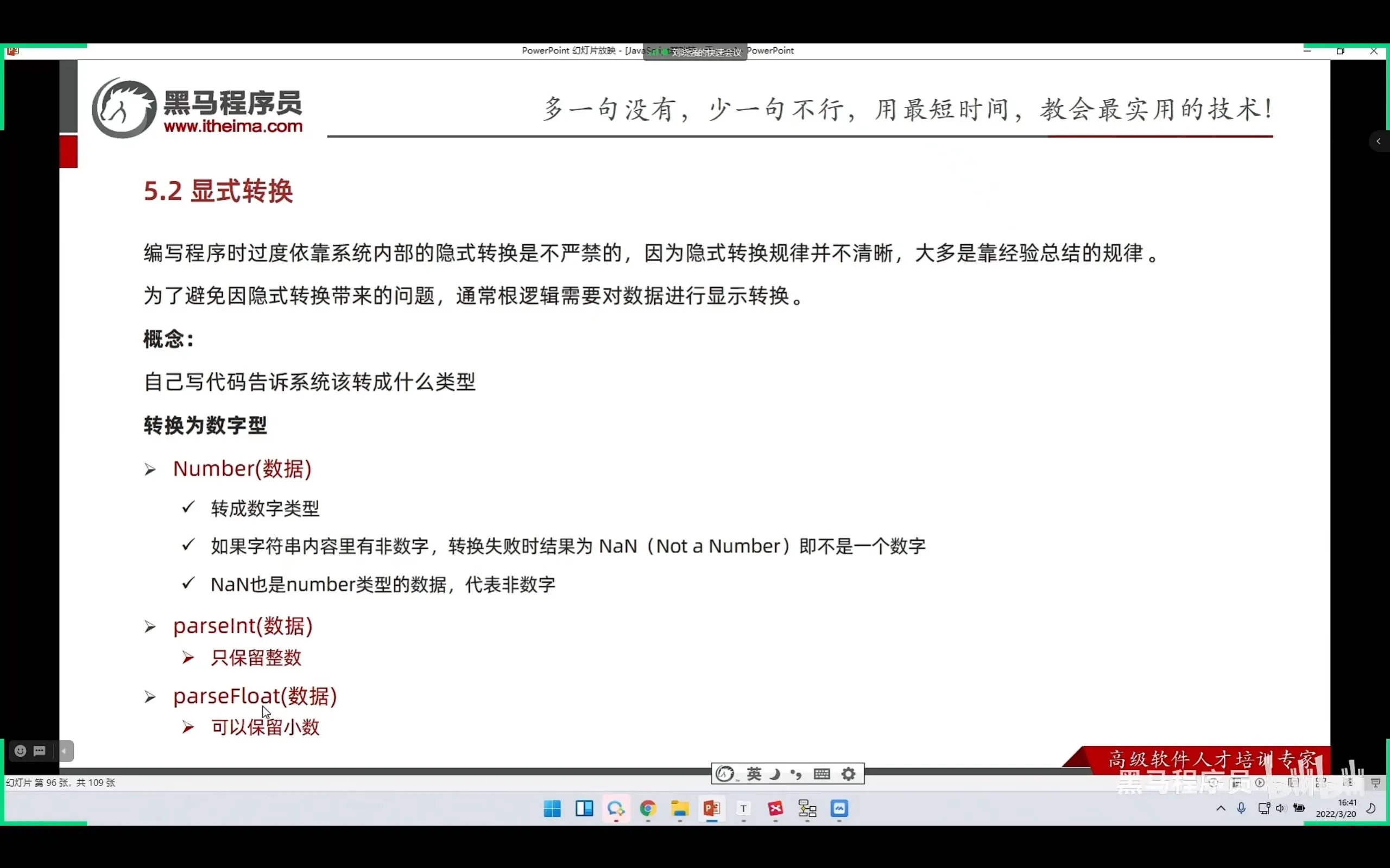Image resolution: width=1390 pixels, height=868 pixels.
Task: Click the PowerPoint icon in the taskbar
Action: (711, 808)
